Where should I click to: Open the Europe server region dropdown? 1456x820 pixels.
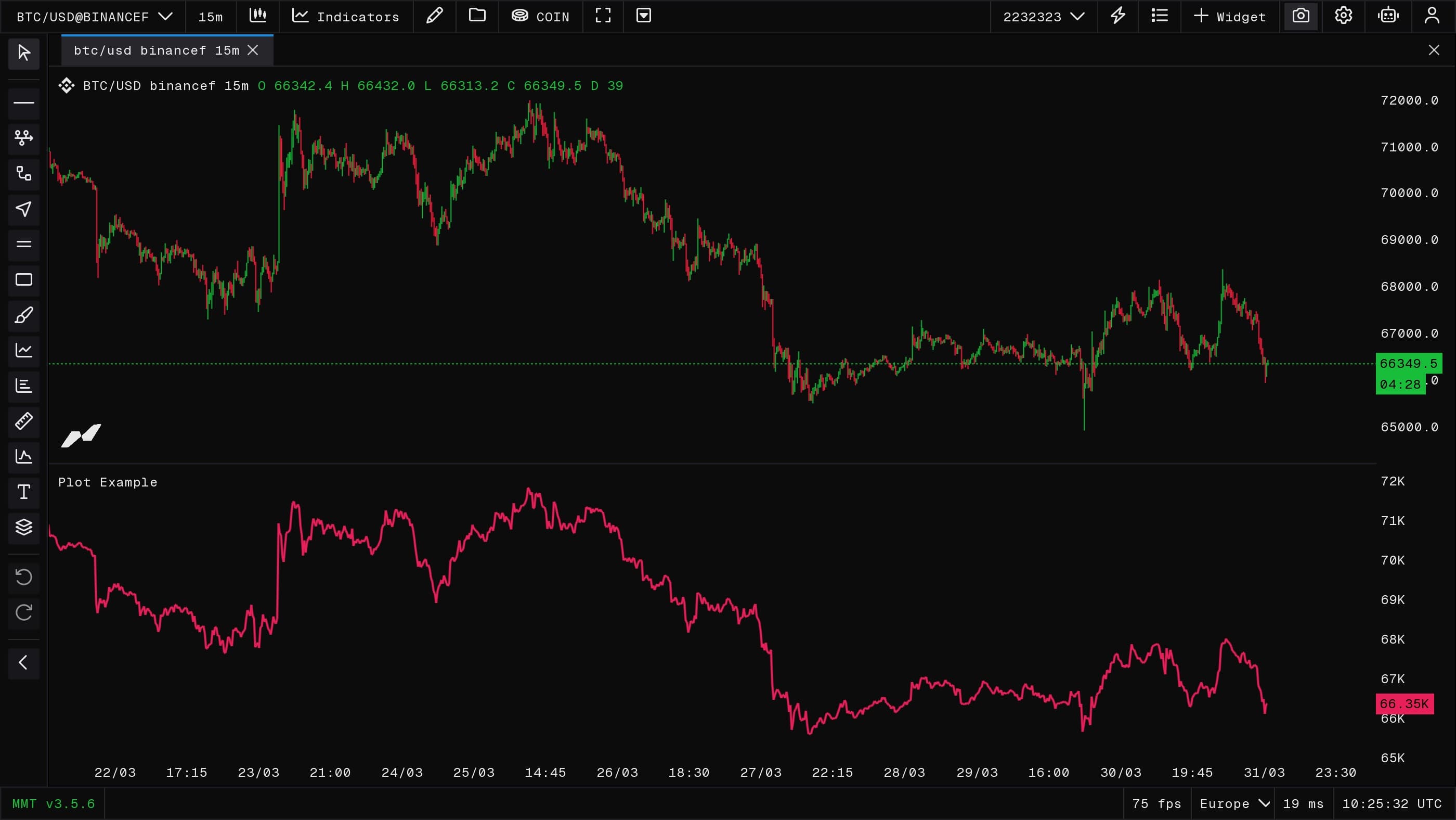[1234, 803]
